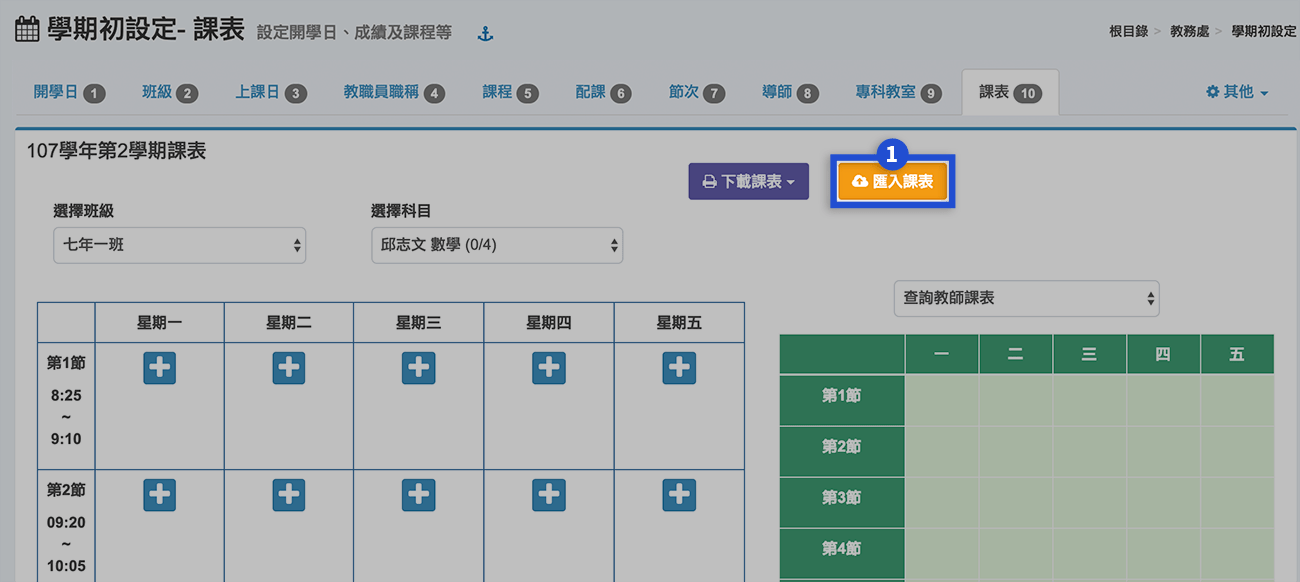Add course to Friday period 1
The image size is (1300, 582).
(679, 368)
